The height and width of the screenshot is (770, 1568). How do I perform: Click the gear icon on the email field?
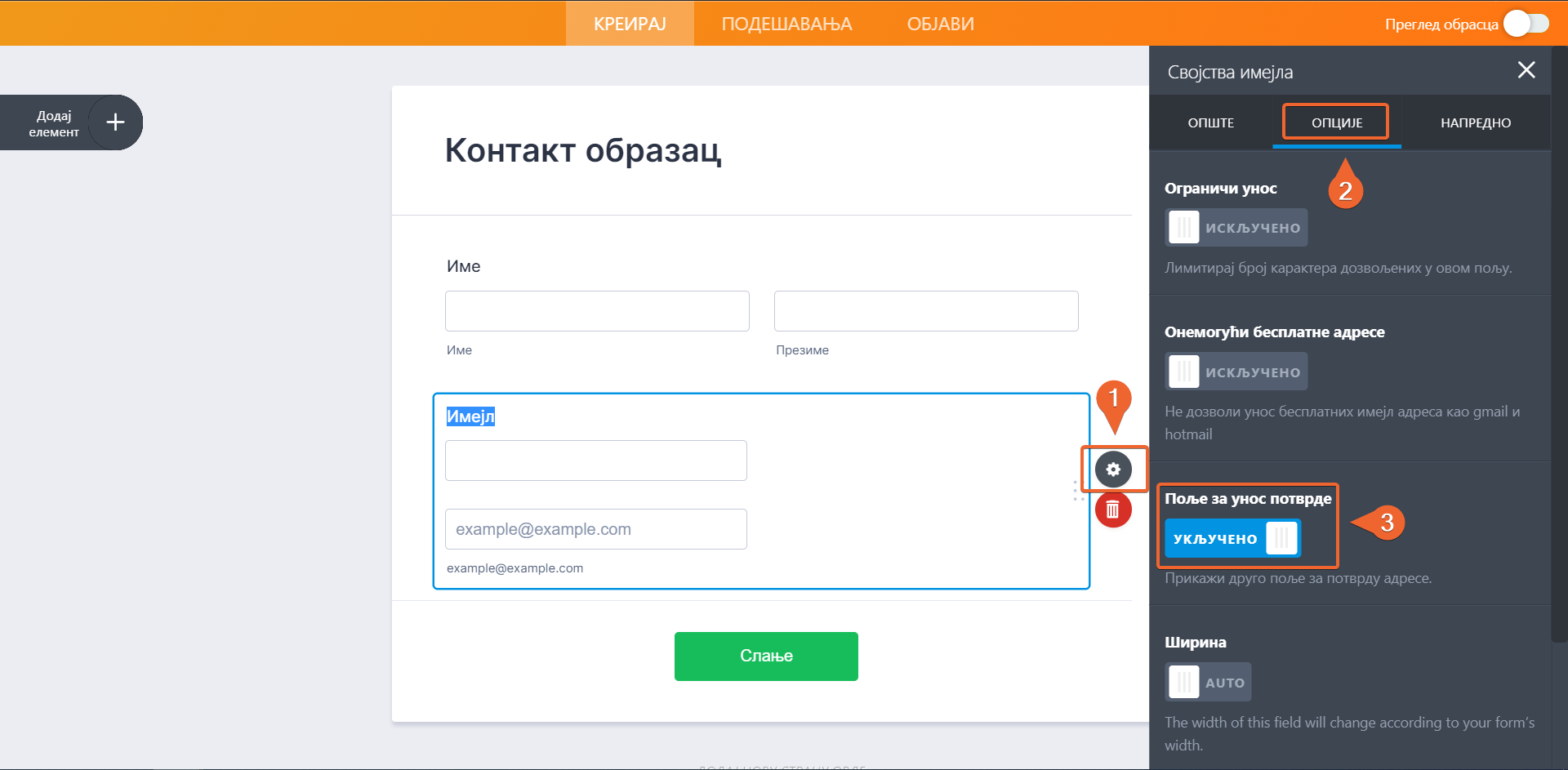tap(1114, 470)
